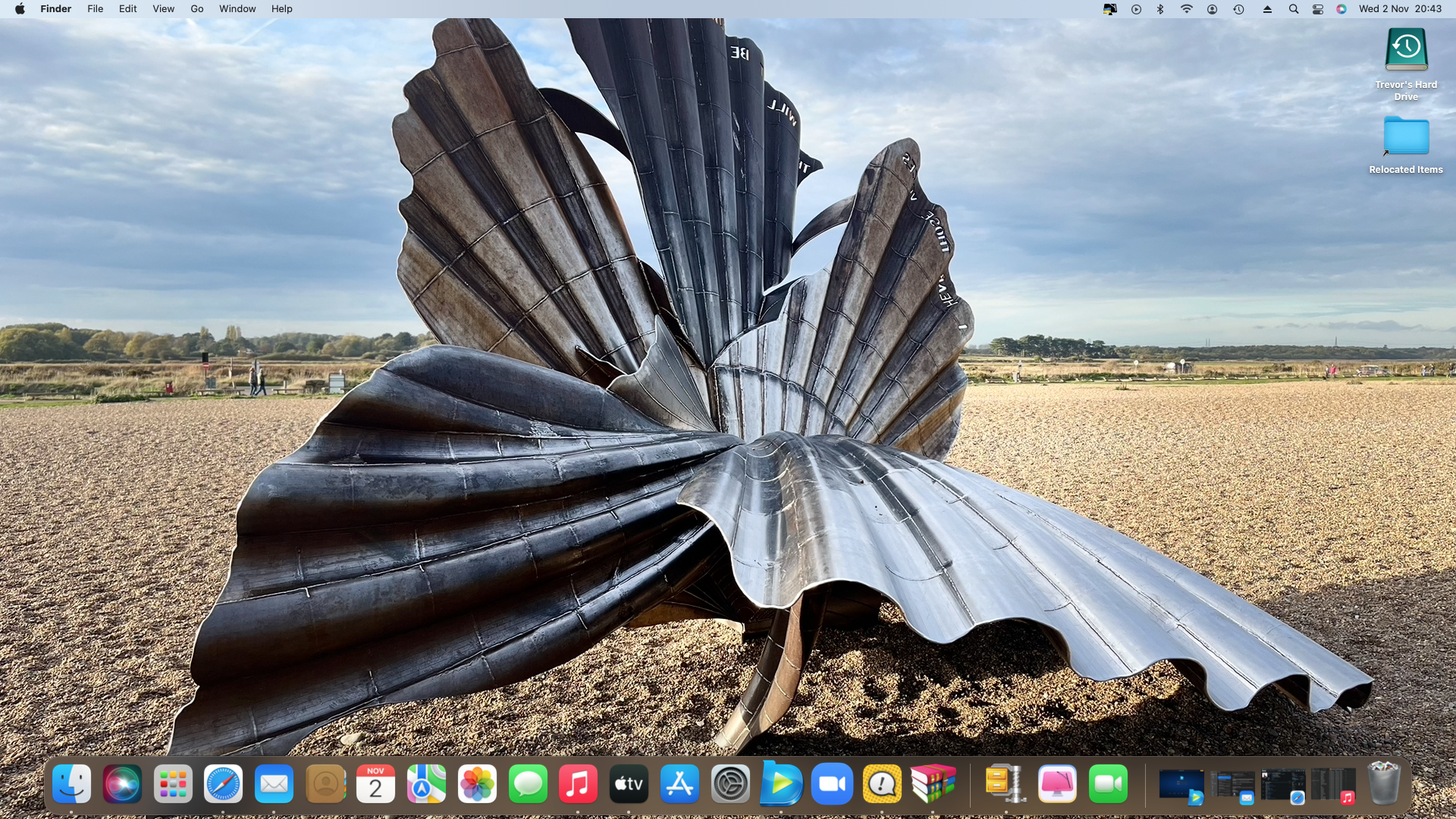
Task: Restore minimized media player window thumbnail
Action: tap(1181, 786)
